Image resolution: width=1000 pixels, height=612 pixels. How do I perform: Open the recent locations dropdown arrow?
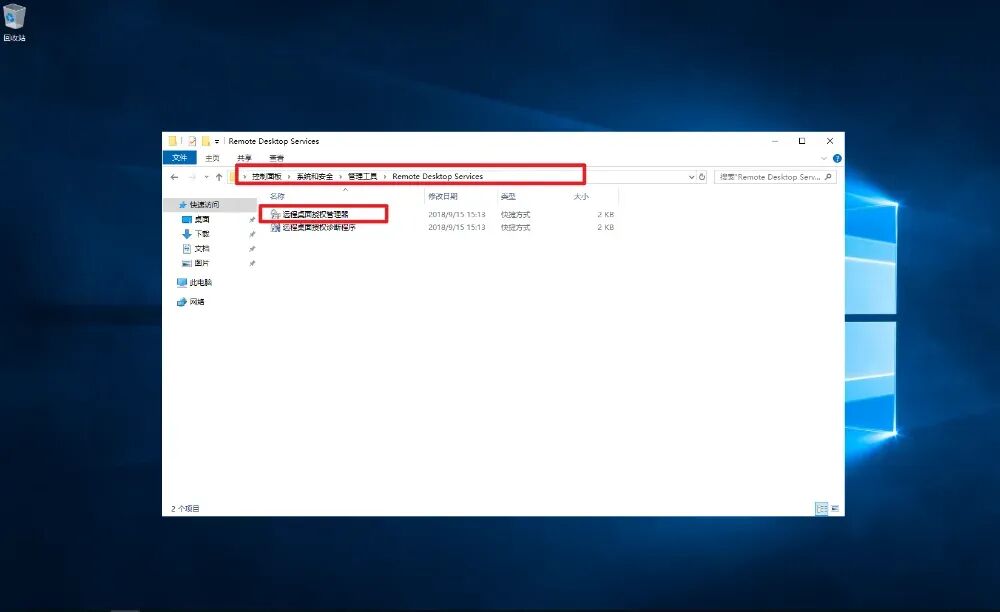coord(205,177)
